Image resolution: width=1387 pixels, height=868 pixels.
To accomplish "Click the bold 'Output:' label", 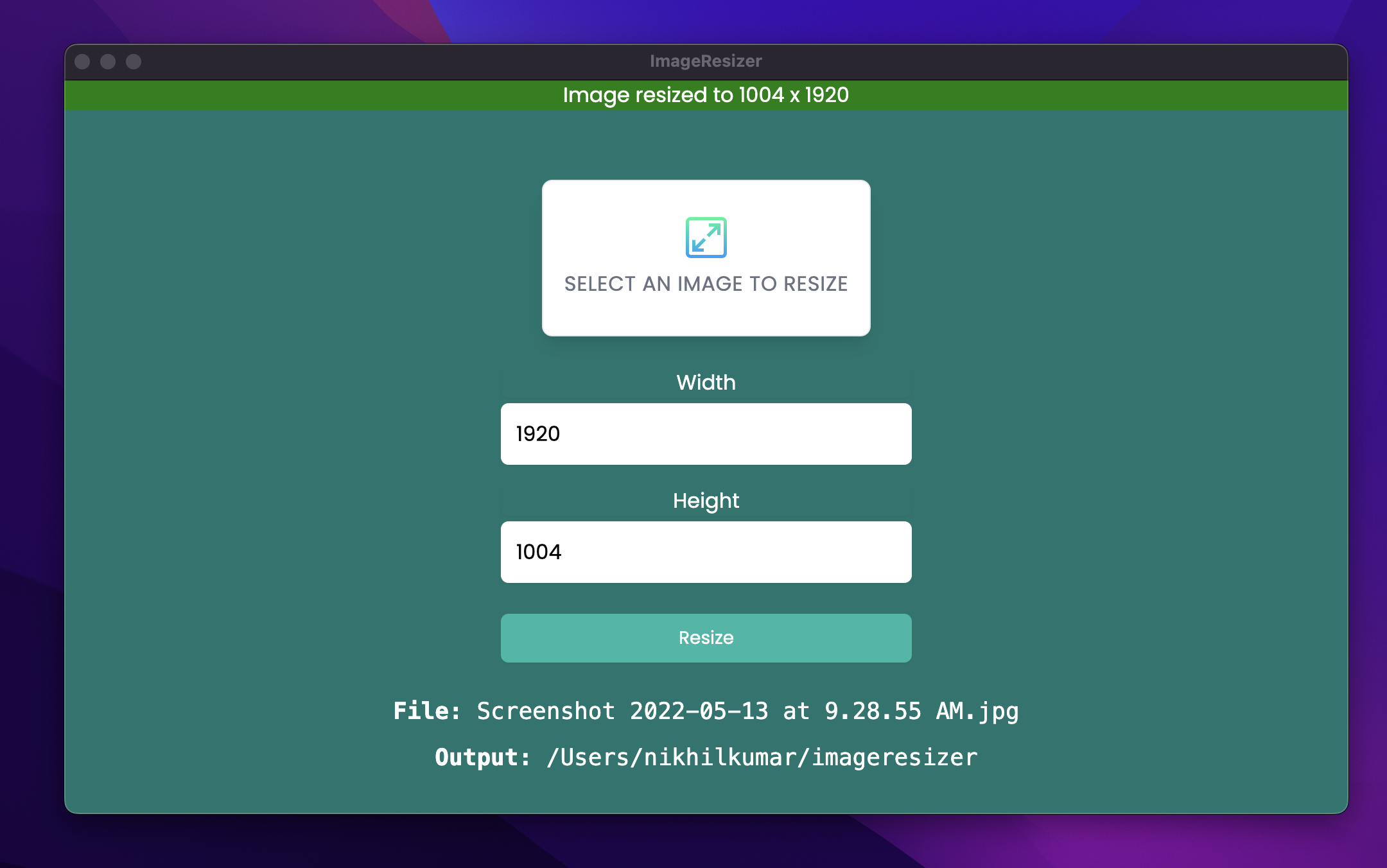I will (x=482, y=758).
